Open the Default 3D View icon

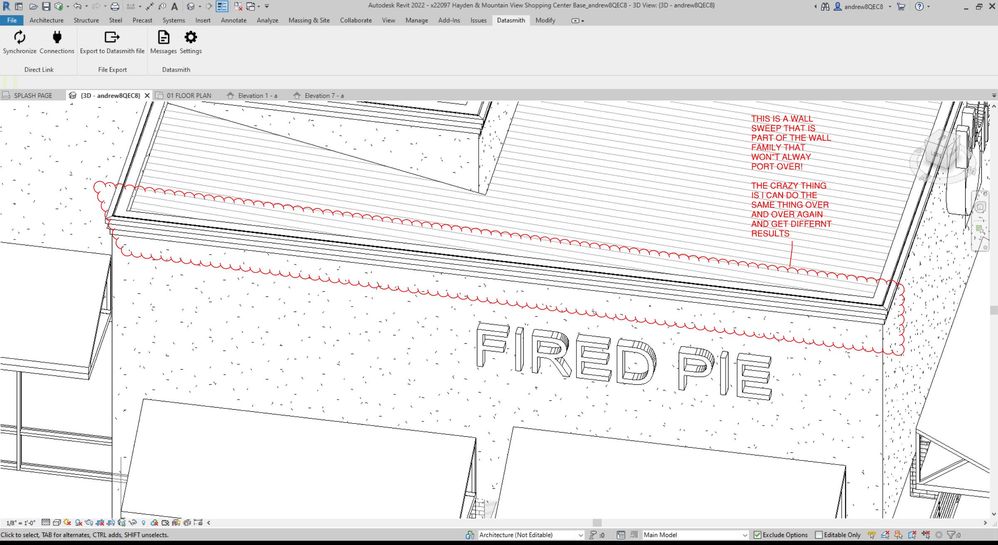(x=191, y=6)
